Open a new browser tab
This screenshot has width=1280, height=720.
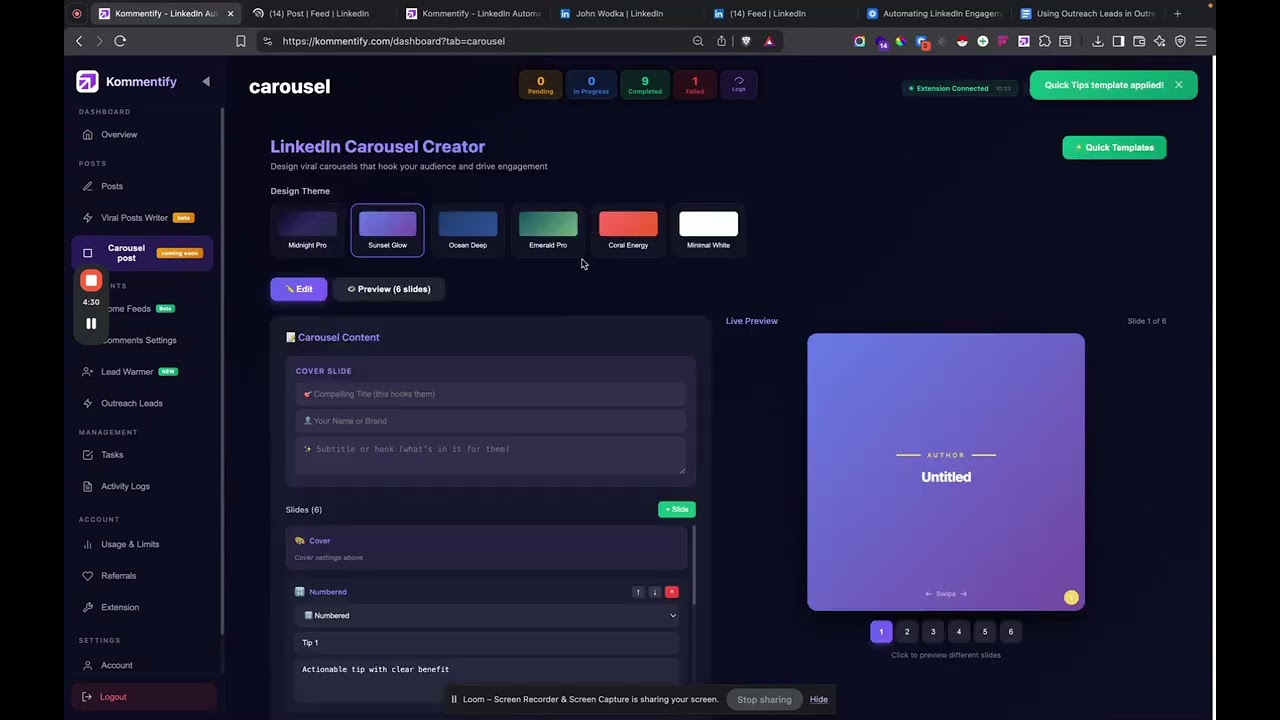click(x=1177, y=14)
